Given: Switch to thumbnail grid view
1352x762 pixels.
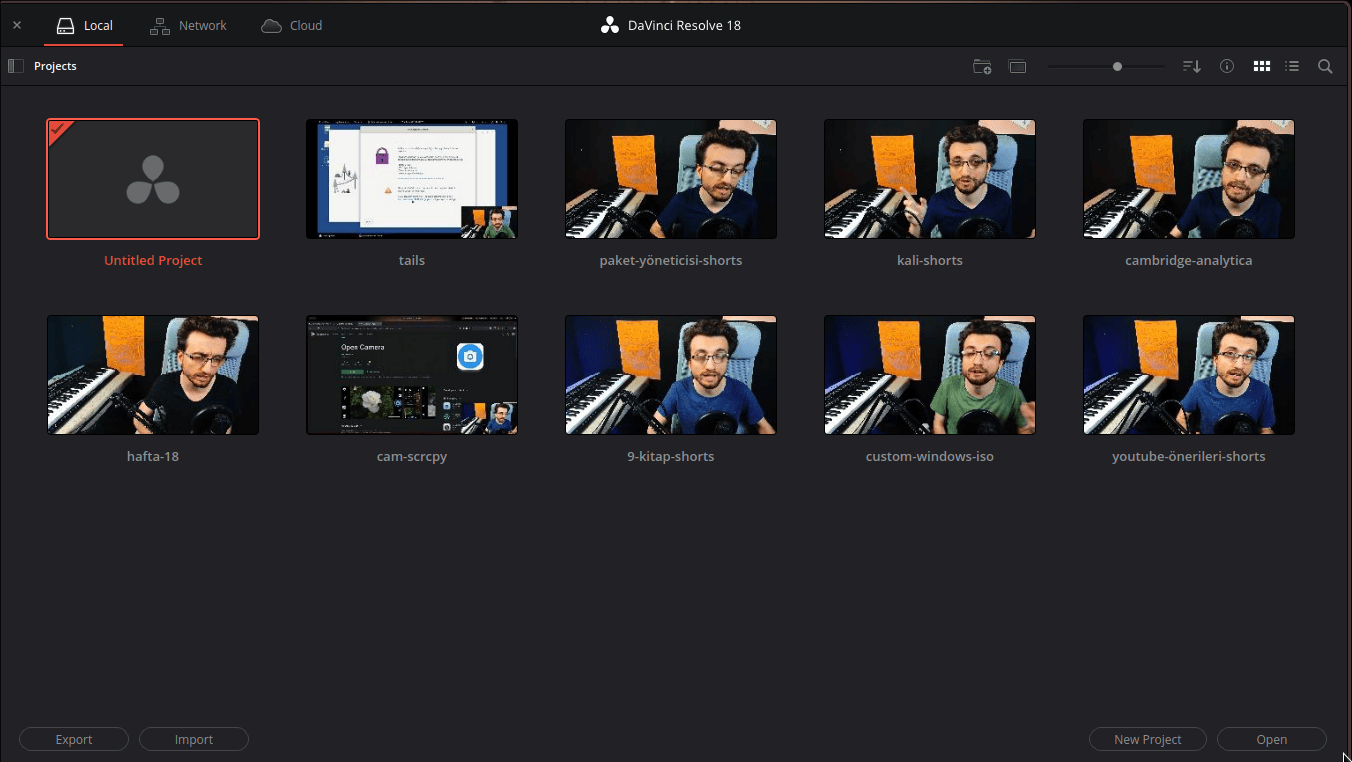Looking at the screenshot, I should tap(1262, 66).
